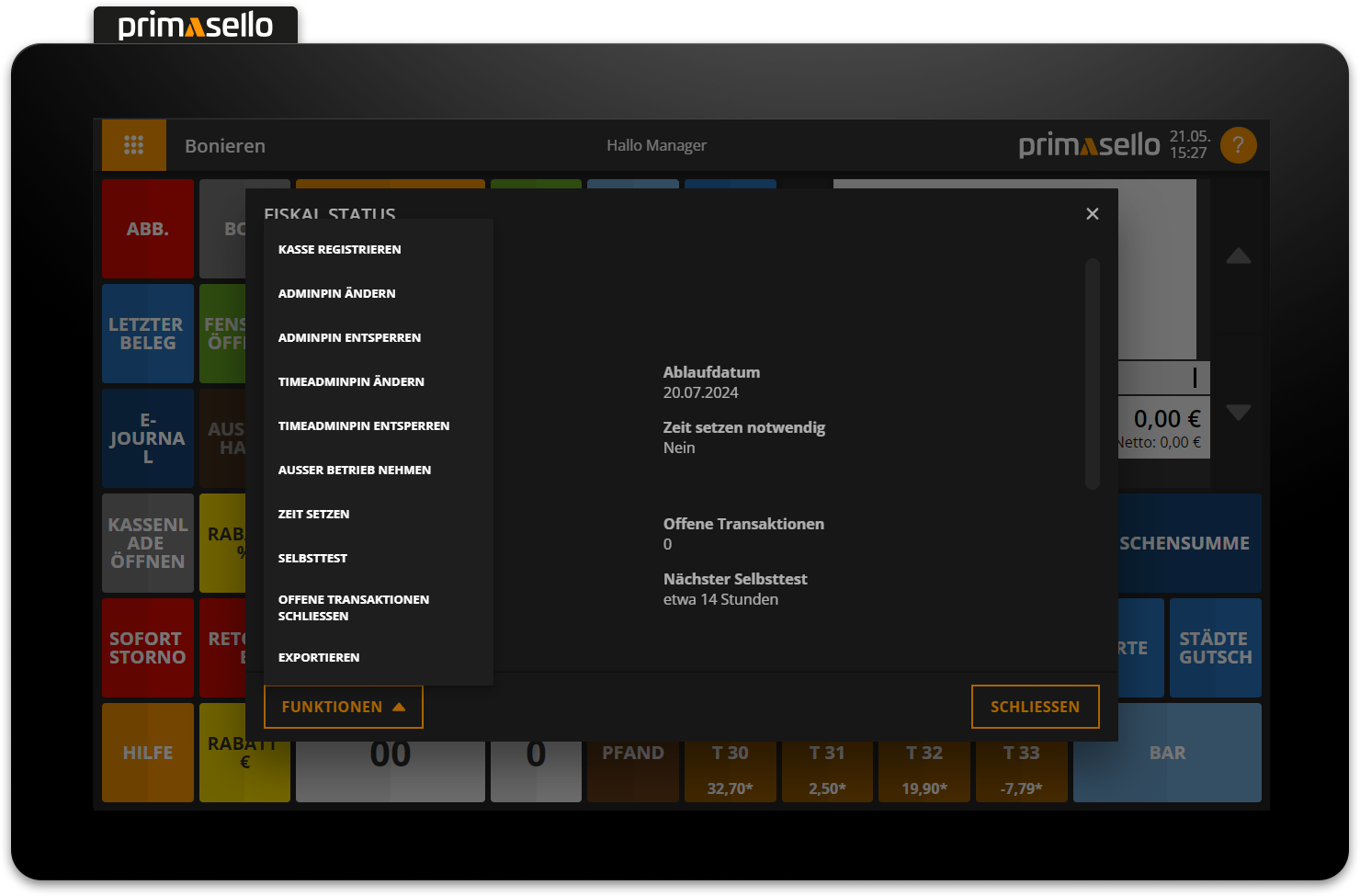Screen dimensions: 1360x896
Task: Click the orange help question mark icon
Action: point(1238,145)
